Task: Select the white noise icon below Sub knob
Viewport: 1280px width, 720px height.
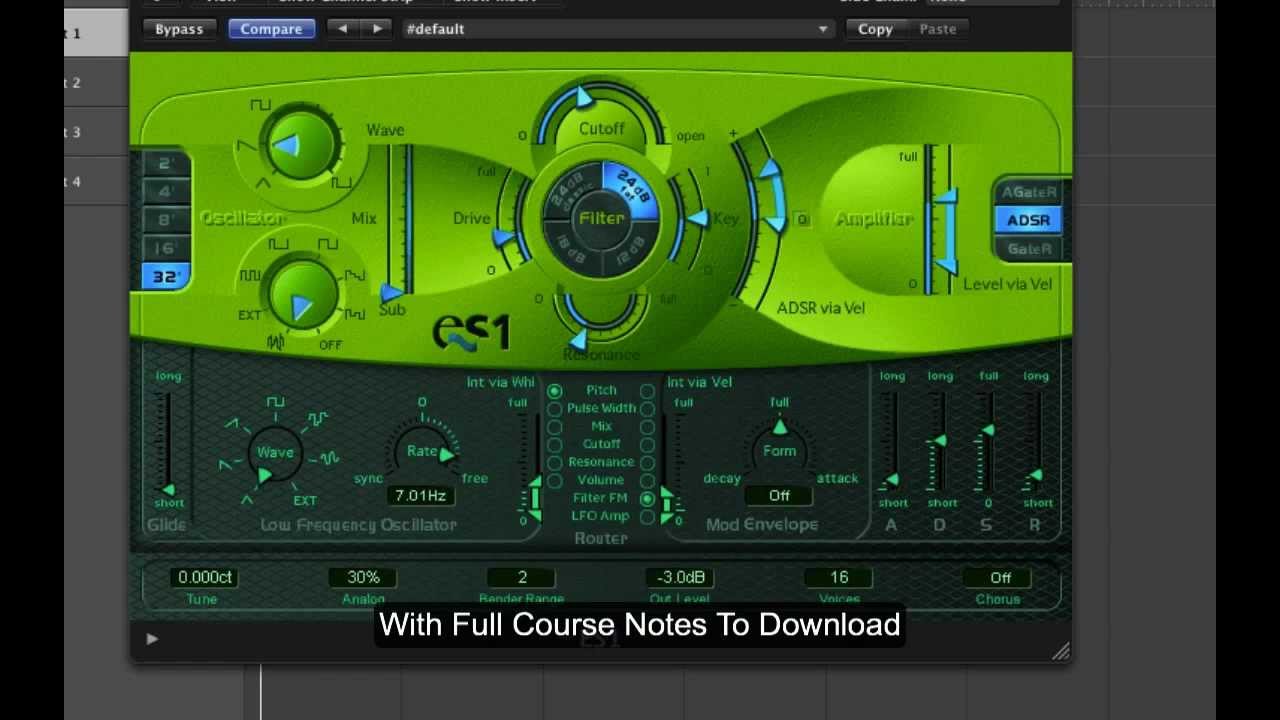Action: (275, 343)
